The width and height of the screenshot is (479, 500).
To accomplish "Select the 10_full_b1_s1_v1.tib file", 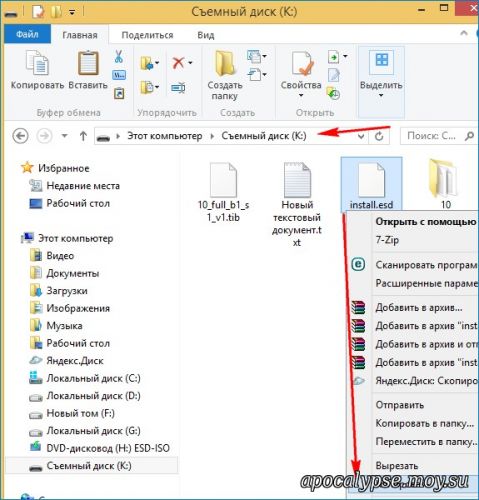I will 223,192.
